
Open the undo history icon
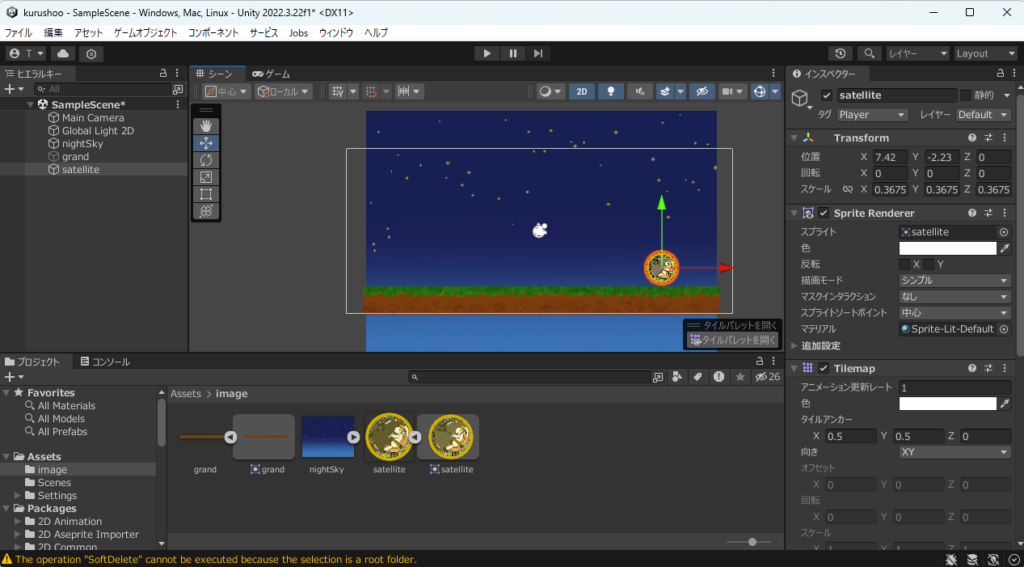point(841,53)
